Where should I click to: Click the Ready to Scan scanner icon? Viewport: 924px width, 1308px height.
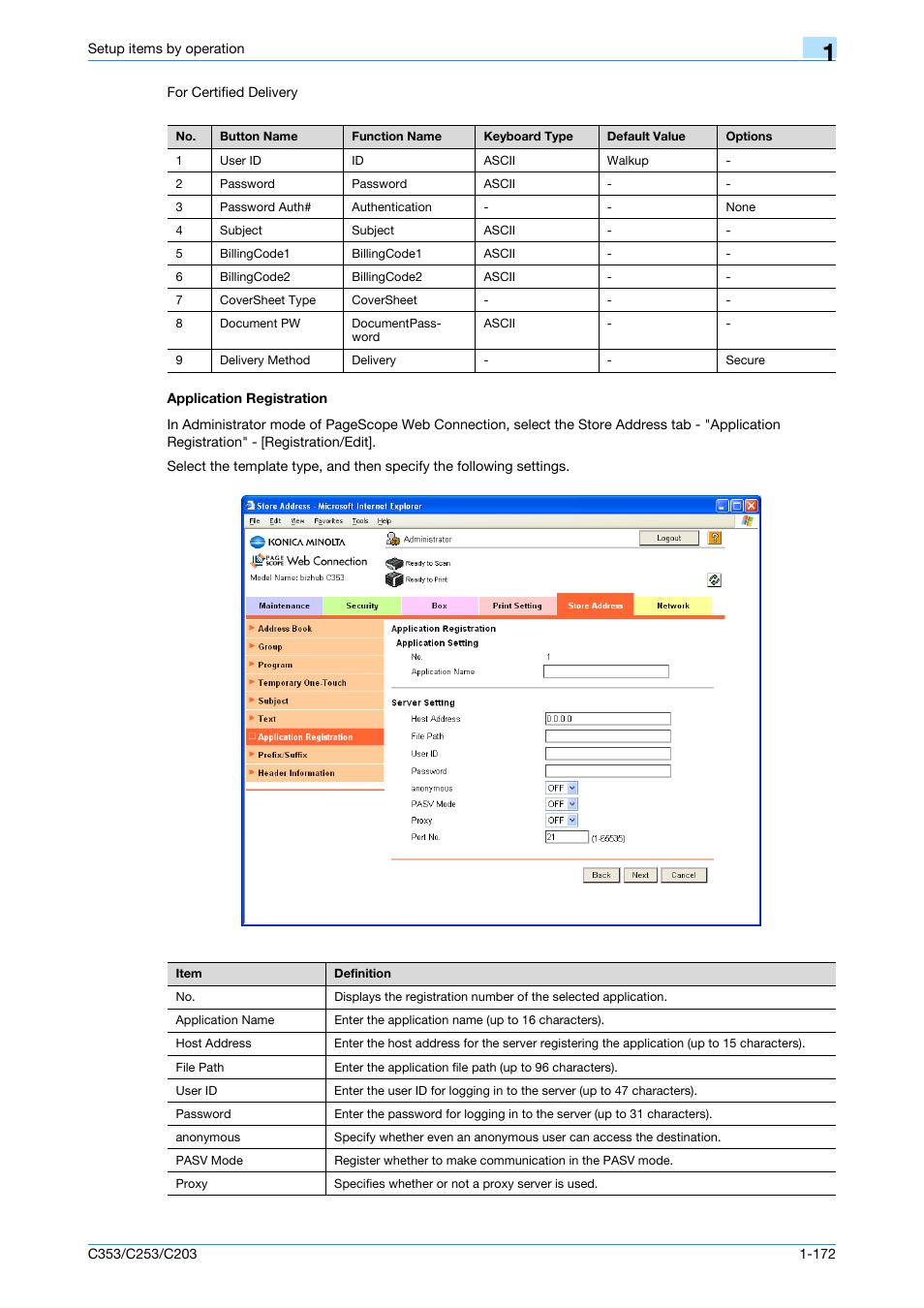(x=394, y=563)
